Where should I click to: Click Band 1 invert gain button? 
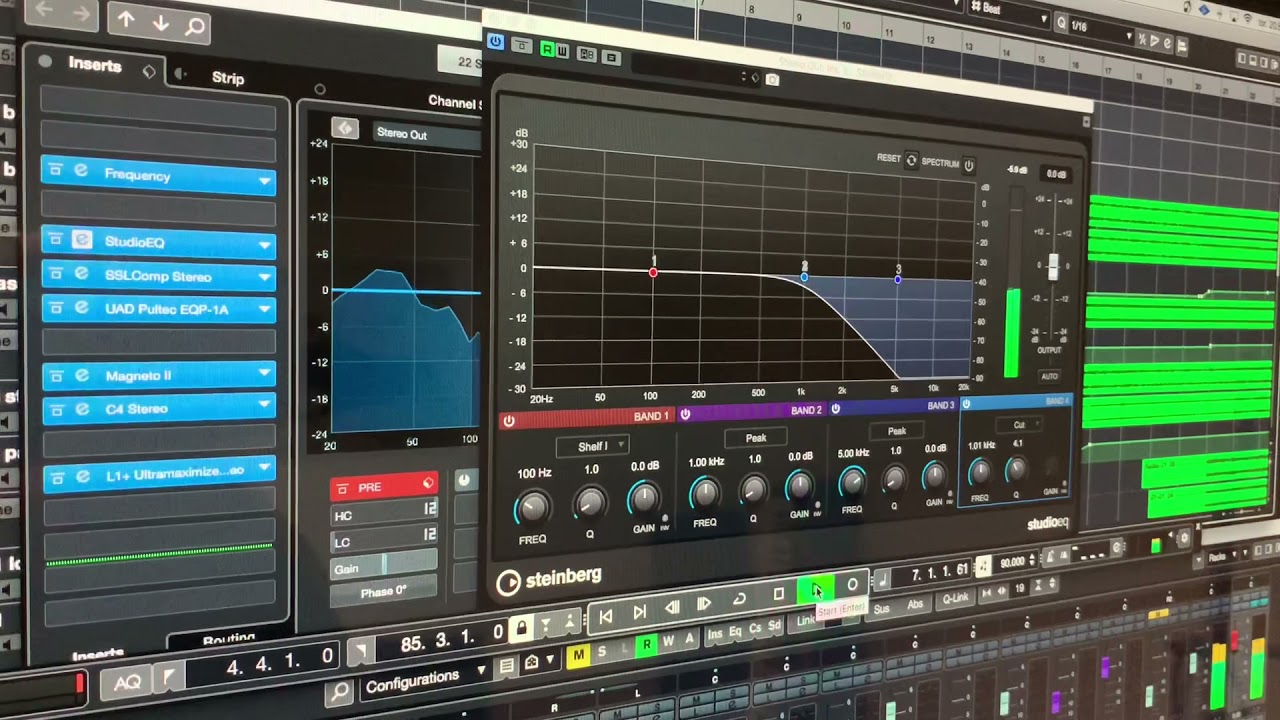click(x=665, y=519)
